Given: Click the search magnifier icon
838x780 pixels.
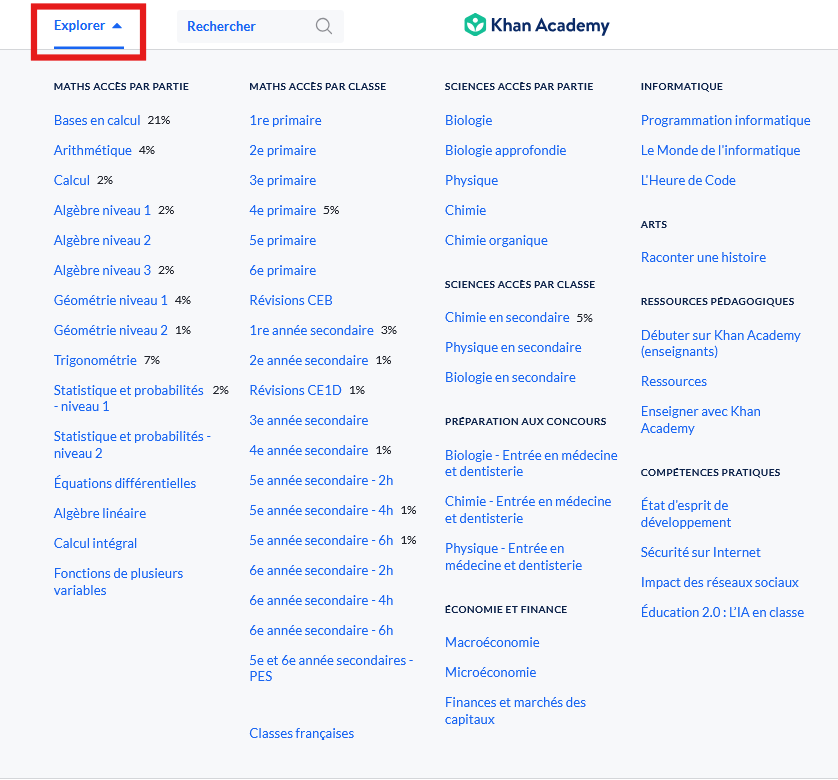Looking at the screenshot, I should 323,26.
